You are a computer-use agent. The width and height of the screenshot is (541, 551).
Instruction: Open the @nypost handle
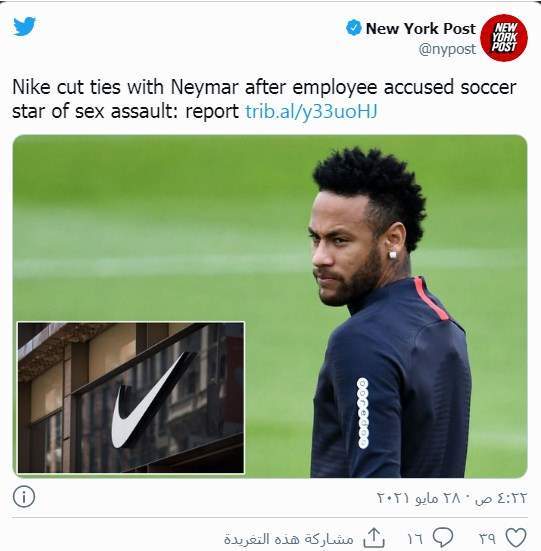pyautogui.click(x=447, y=49)
